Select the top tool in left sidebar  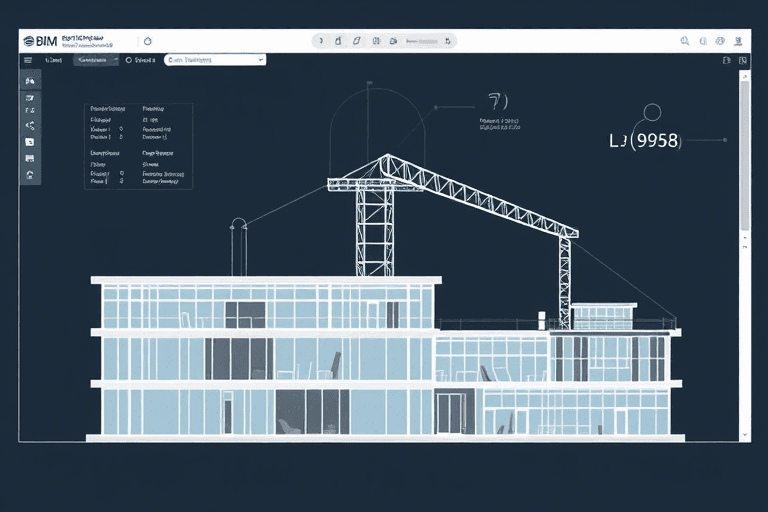tap(30, 80)
